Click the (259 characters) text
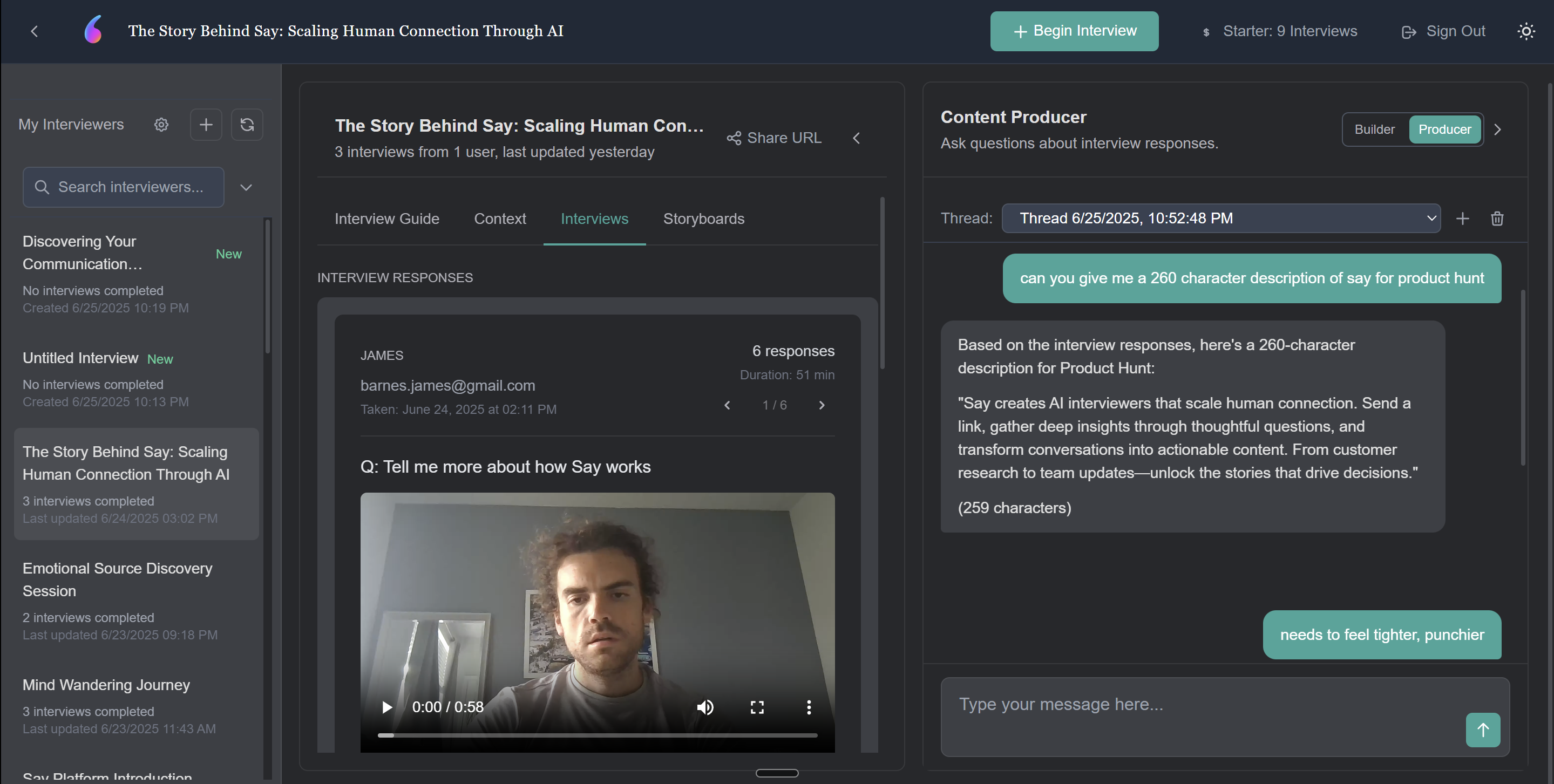Image resolution: width=1554 pixels, height=784 pixels. tap(1015, 508)
